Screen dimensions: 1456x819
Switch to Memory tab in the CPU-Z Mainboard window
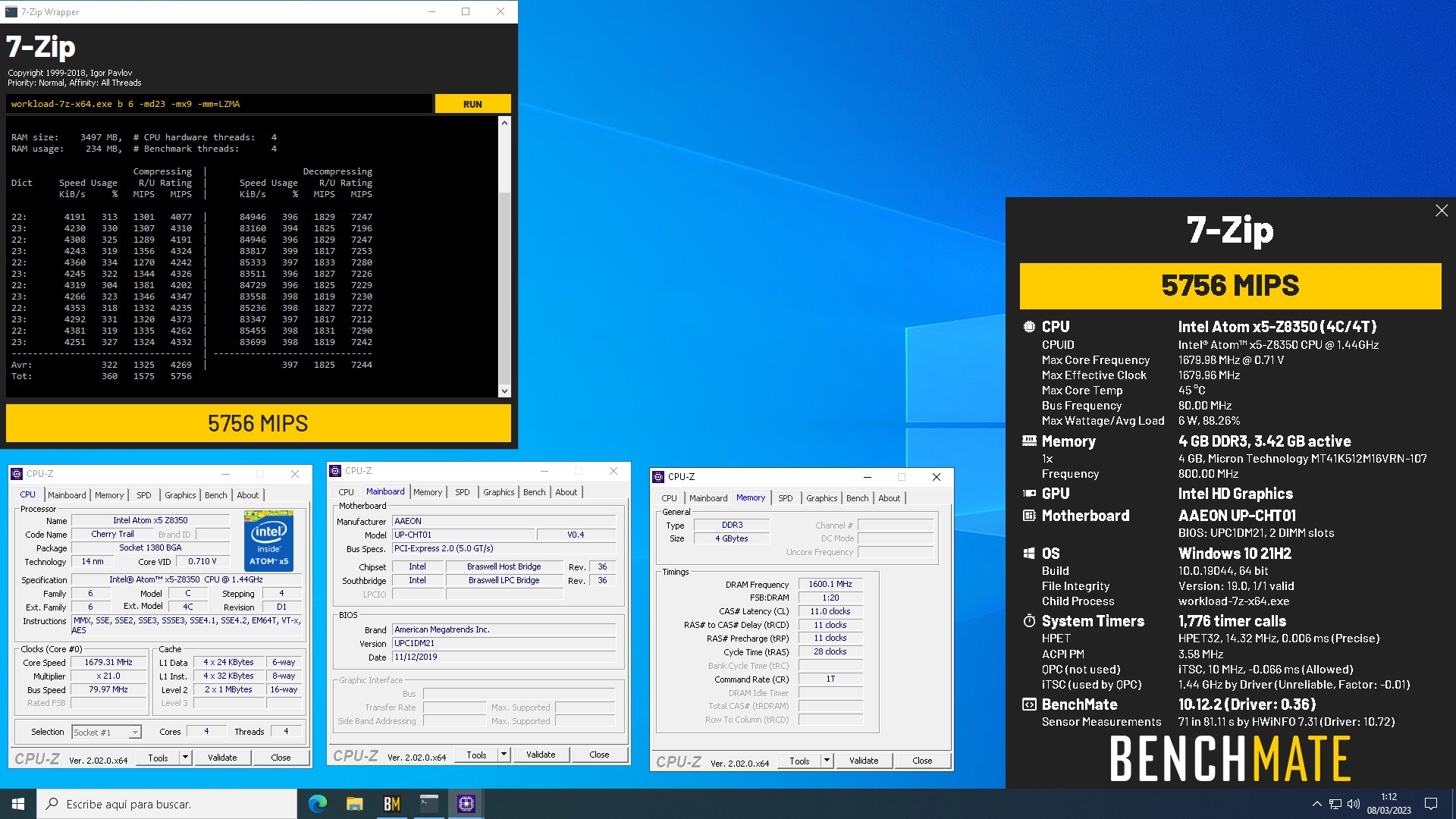pyautogui.click(x=428, y=492)
